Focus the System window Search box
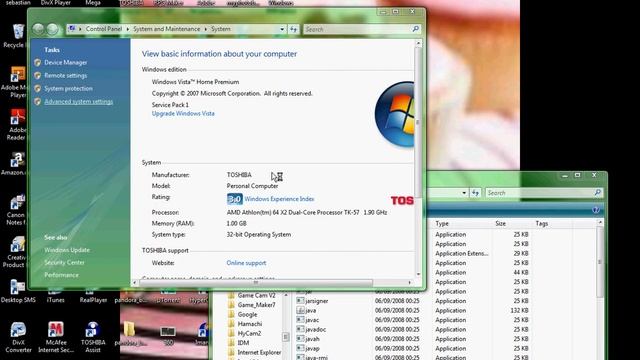 pyautogui.click(x=357, y=29)
